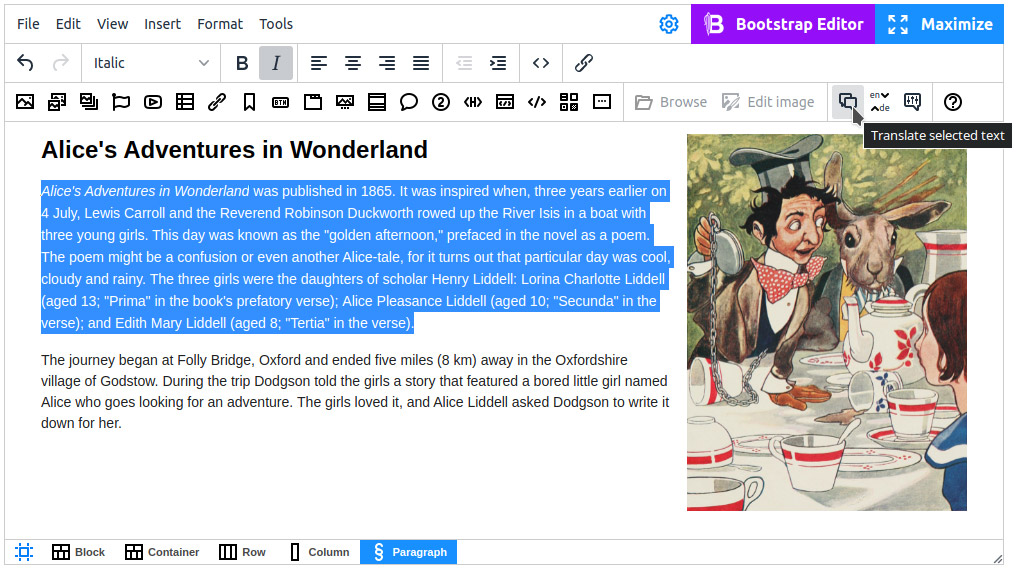Click Browse file manager button
The height and width of the screenshot is (570, 1018).
click(x=671, y=102)
